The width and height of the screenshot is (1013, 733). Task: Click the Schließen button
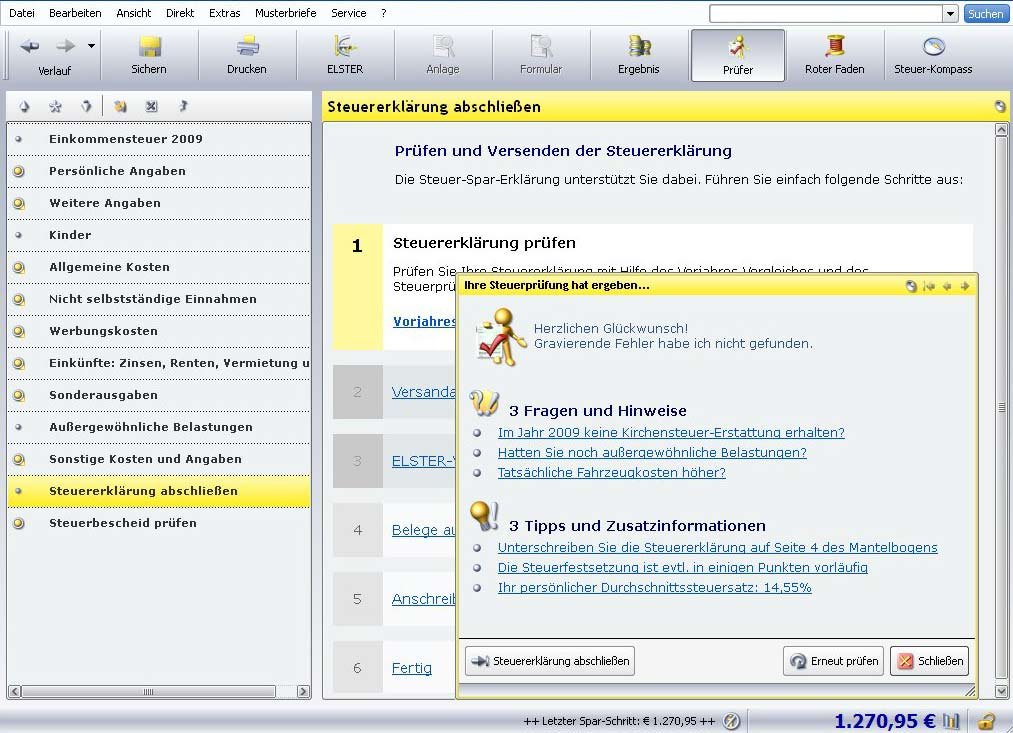[x=929, y=661]
